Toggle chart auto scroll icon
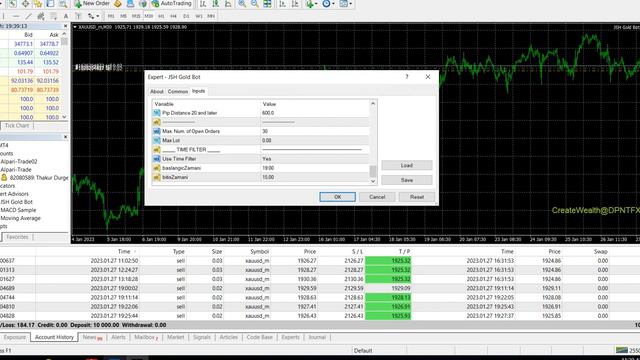This screenshot has height=360, width=640. click(282, 4)
